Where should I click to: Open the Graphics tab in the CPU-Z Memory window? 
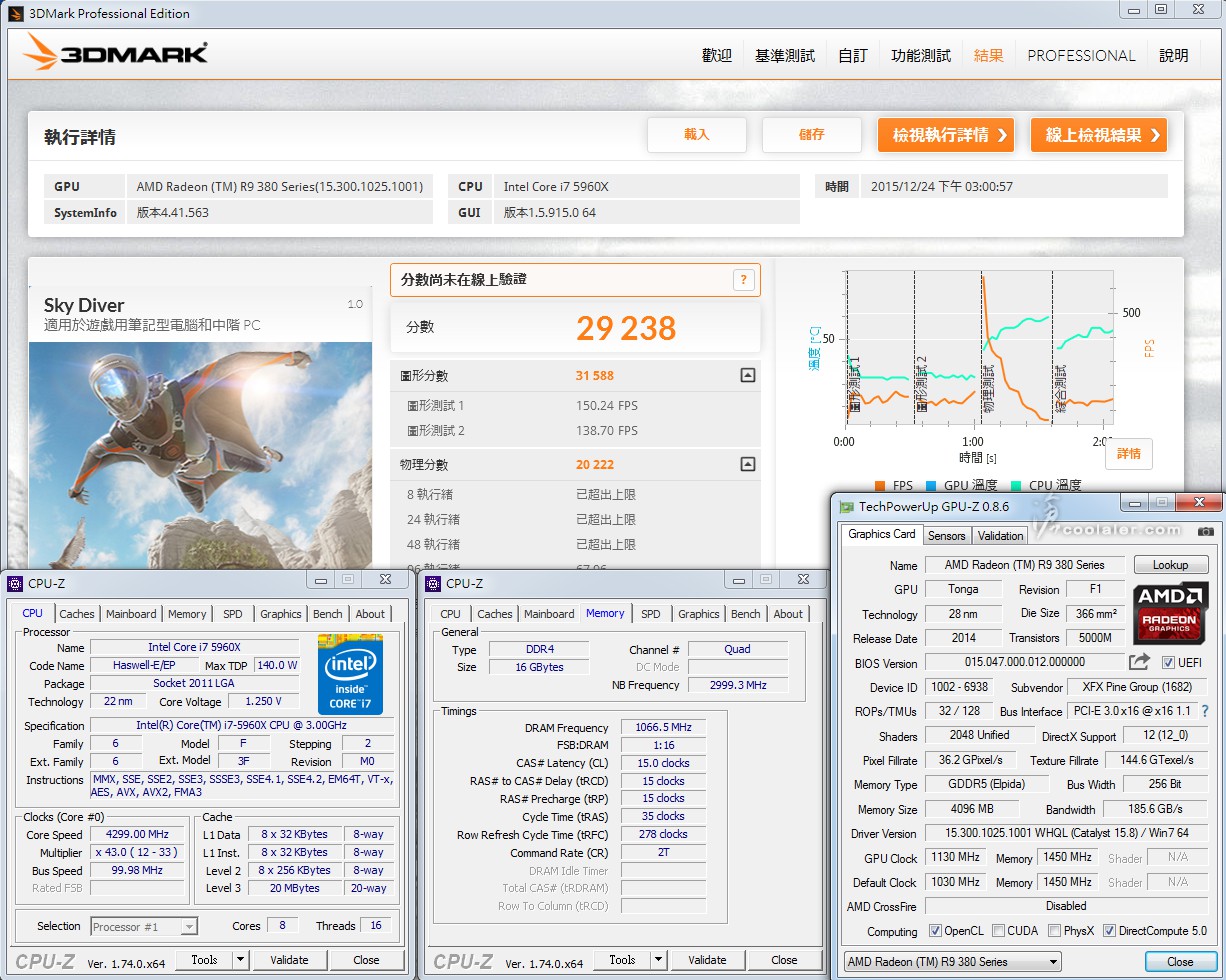698,614
